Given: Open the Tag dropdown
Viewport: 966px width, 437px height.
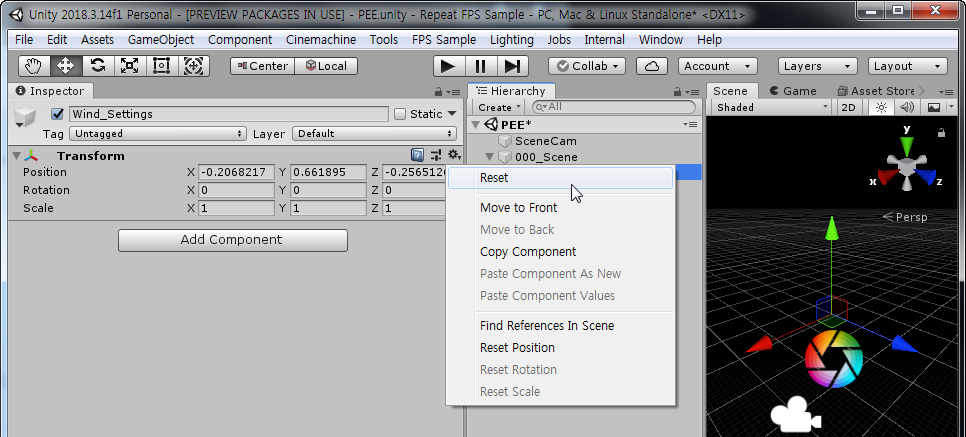Looking at the screenshot, I should (158, 134).
